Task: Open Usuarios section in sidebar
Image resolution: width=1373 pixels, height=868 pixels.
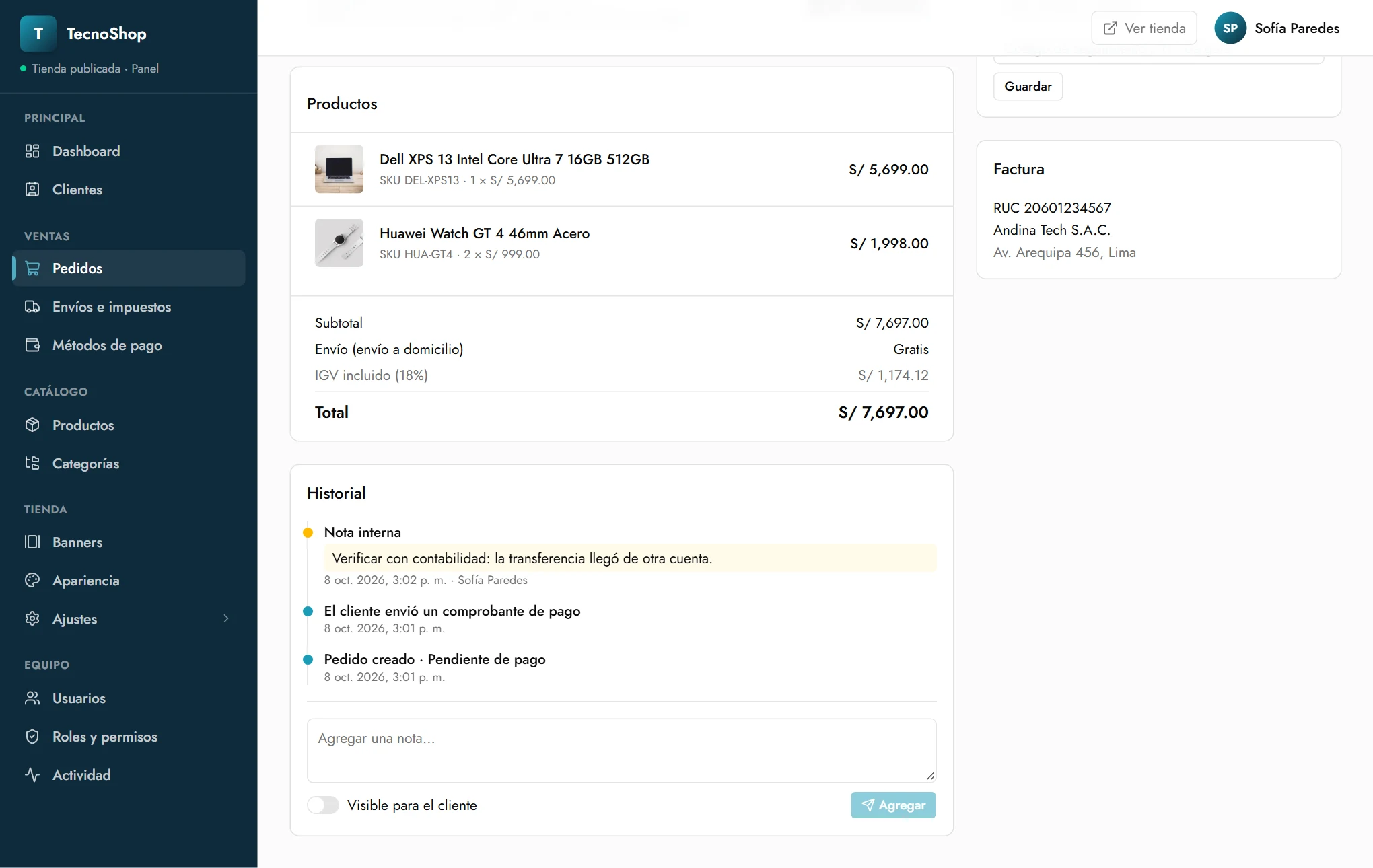Action: pos(129,698)
